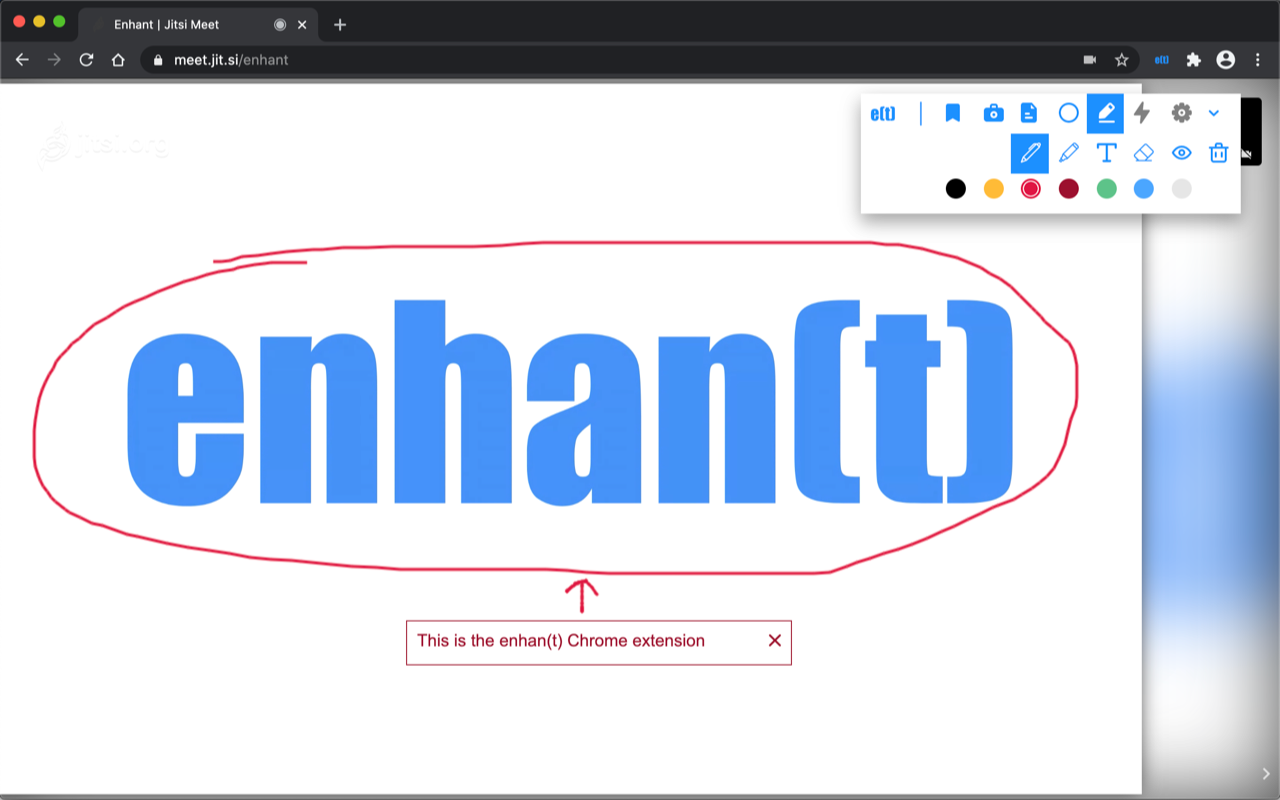Click the bookmark icon in enhan(t) toolbar
The width and height of the screenshot is (1280, 800).
point(953,113)
